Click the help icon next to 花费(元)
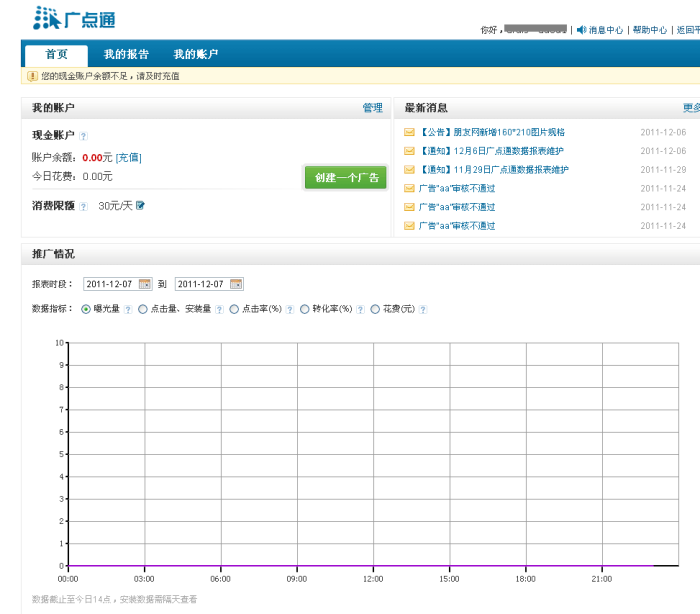The image size is (700, 614). [423, 310]
